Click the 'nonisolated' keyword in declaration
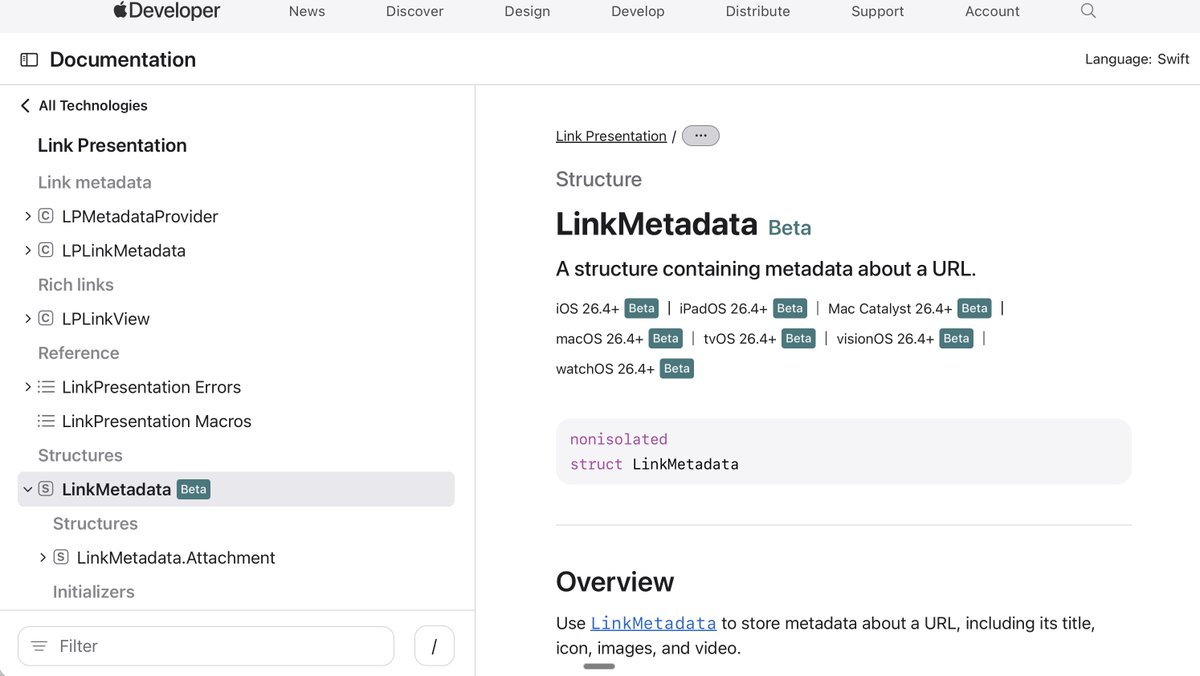 click(619, 439)
